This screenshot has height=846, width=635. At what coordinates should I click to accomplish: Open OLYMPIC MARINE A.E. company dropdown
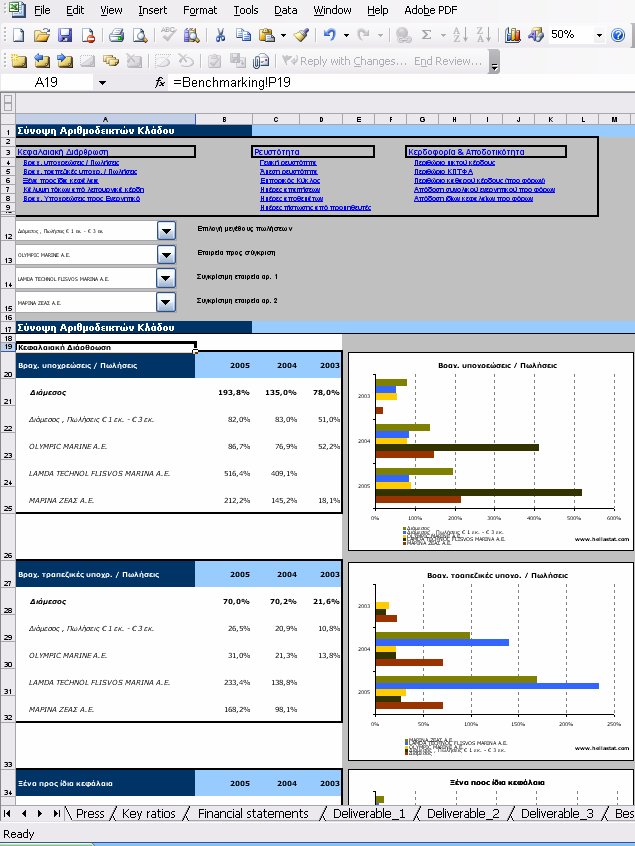pos(166,255)
